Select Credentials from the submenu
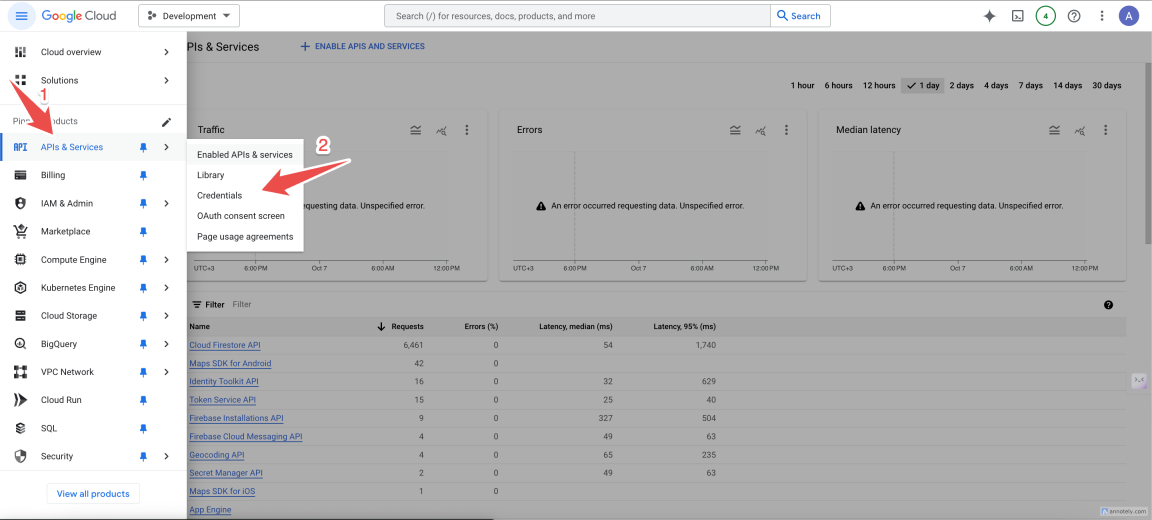The width and height of the screenshot is (1152, 520). (219, 196)
